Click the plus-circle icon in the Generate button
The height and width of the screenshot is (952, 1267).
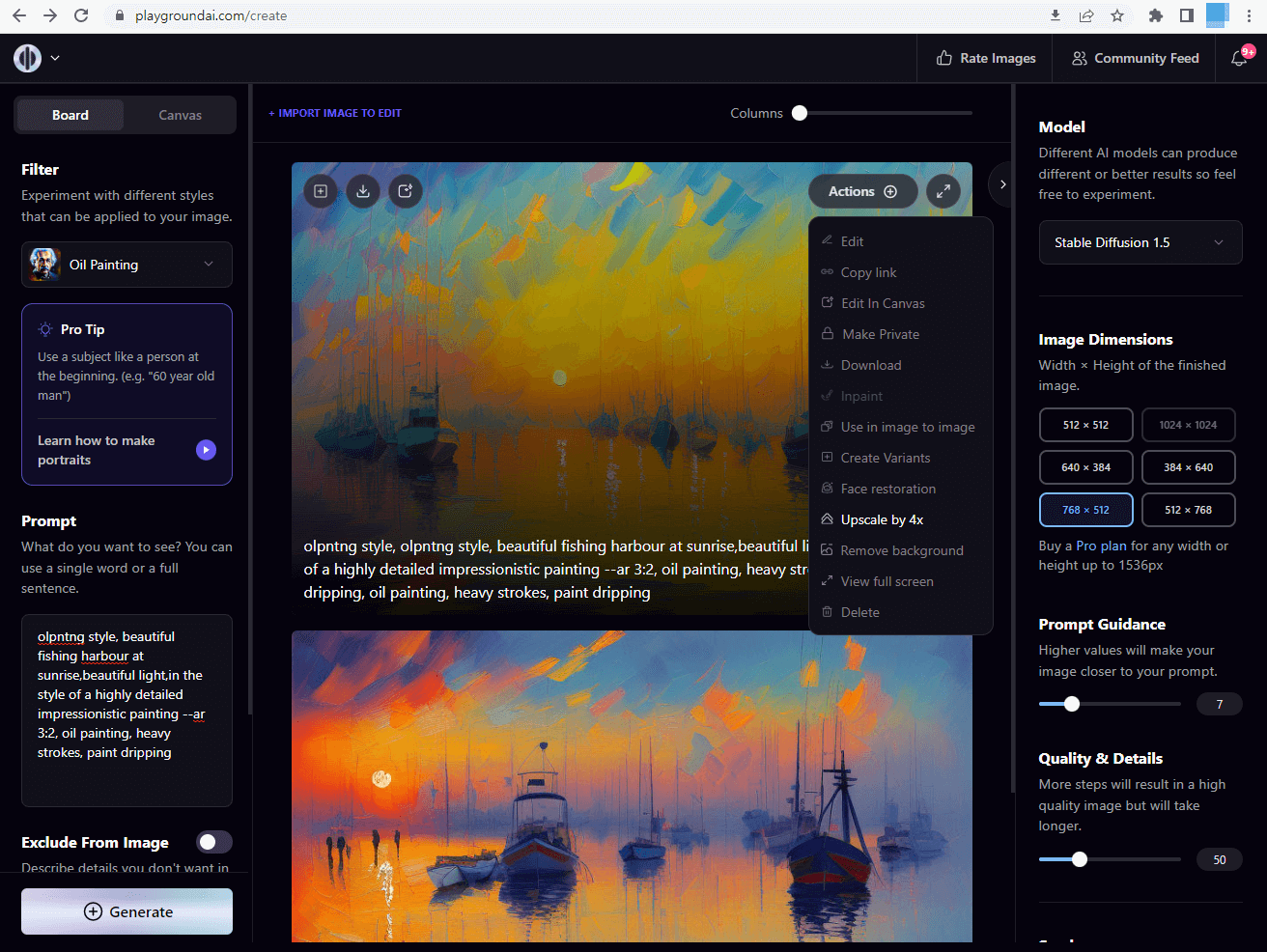(x=93, y=911)
